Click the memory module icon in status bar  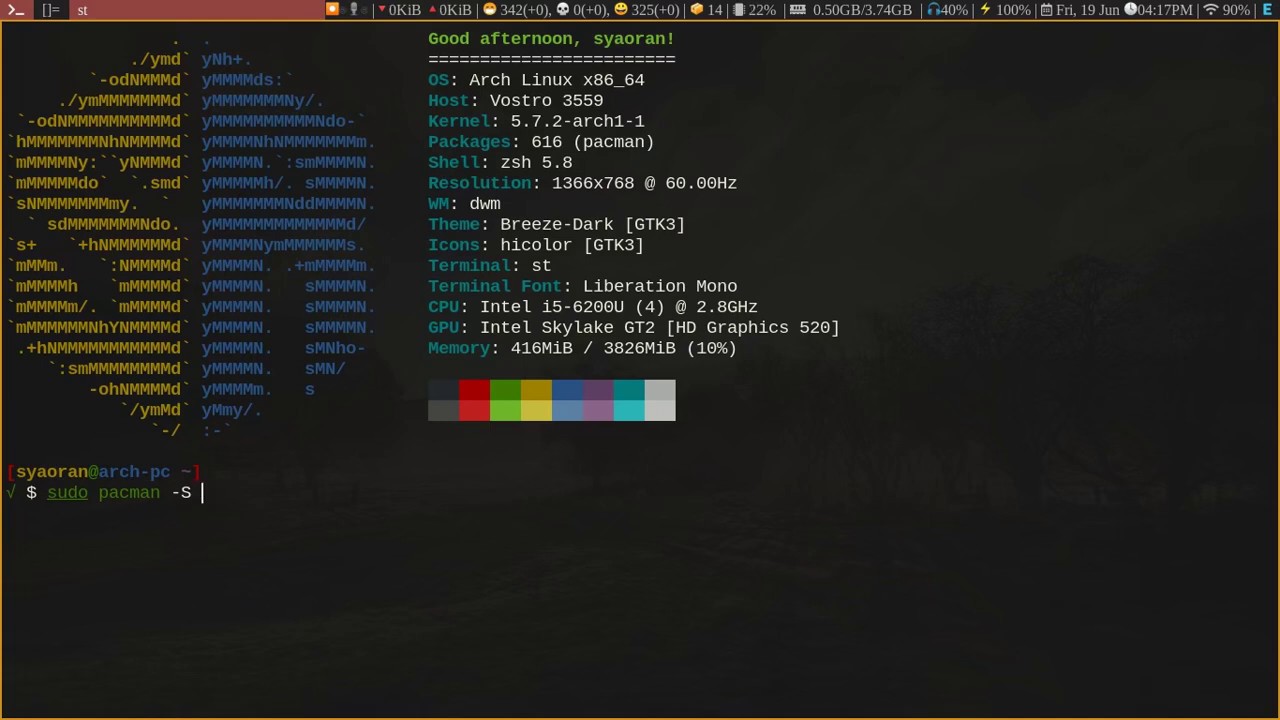click(798, 10)
